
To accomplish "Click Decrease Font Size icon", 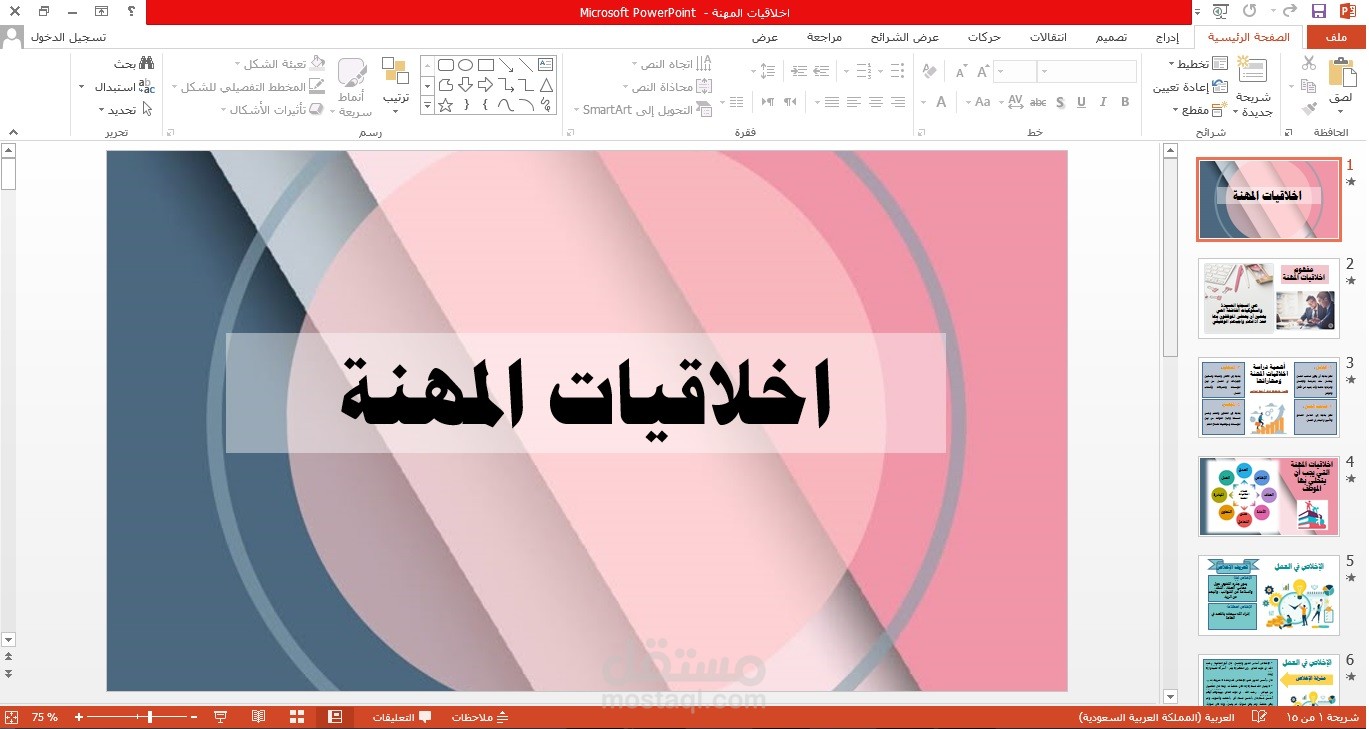I will coord(960,71).
